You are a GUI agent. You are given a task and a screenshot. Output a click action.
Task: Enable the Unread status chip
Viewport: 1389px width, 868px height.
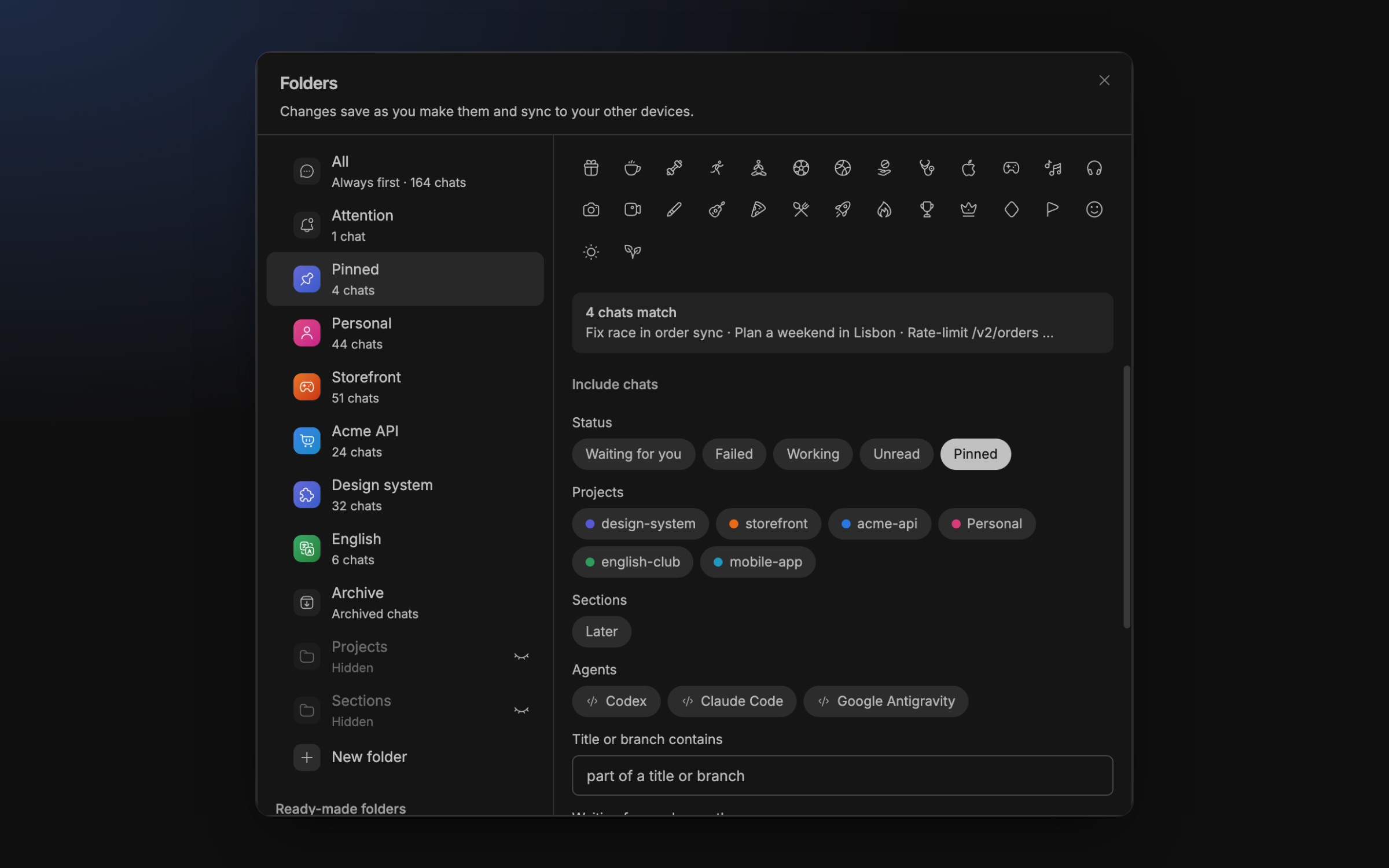[896, 454]
